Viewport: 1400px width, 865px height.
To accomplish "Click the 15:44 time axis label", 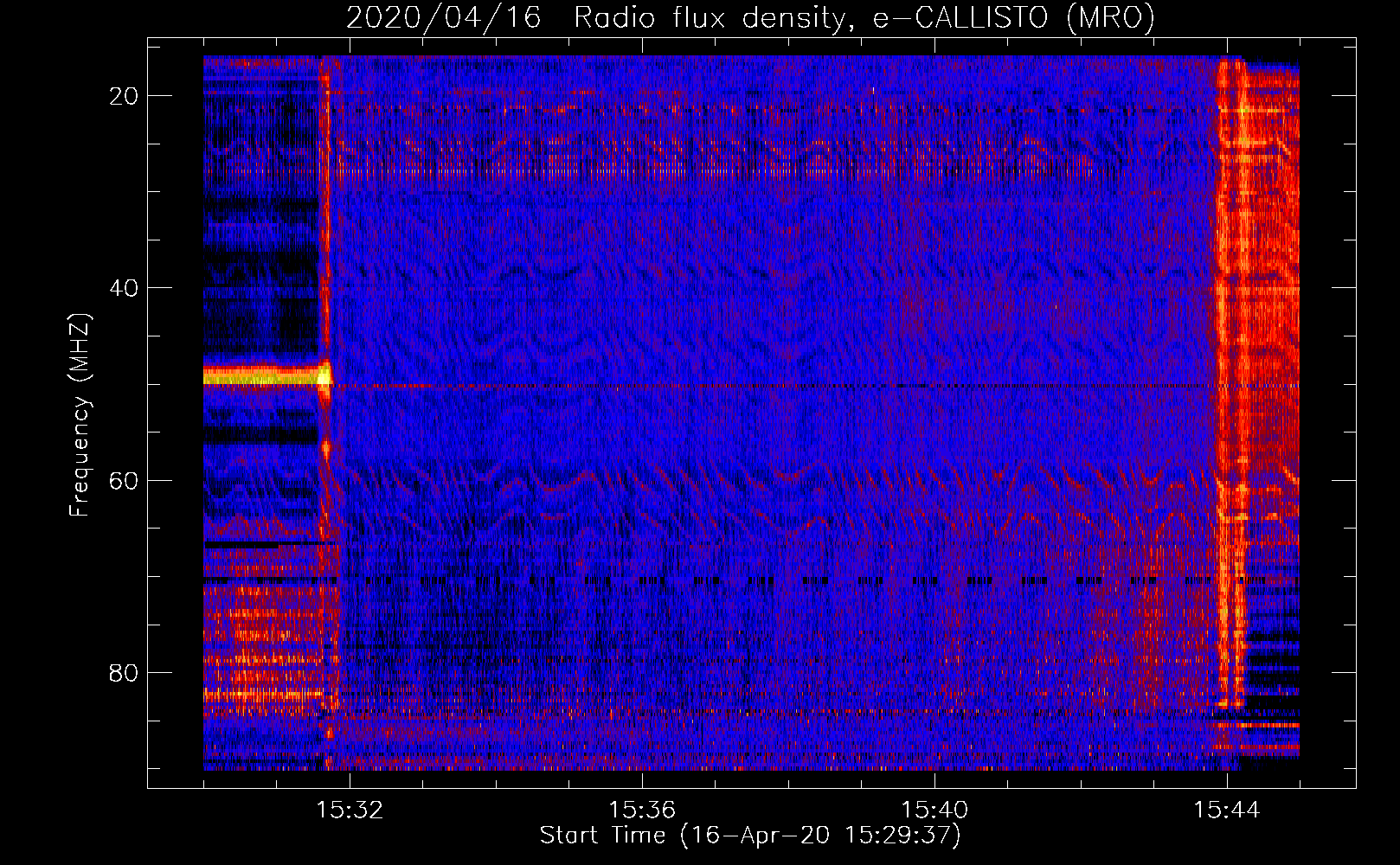I will click(x=1227, y=811).
